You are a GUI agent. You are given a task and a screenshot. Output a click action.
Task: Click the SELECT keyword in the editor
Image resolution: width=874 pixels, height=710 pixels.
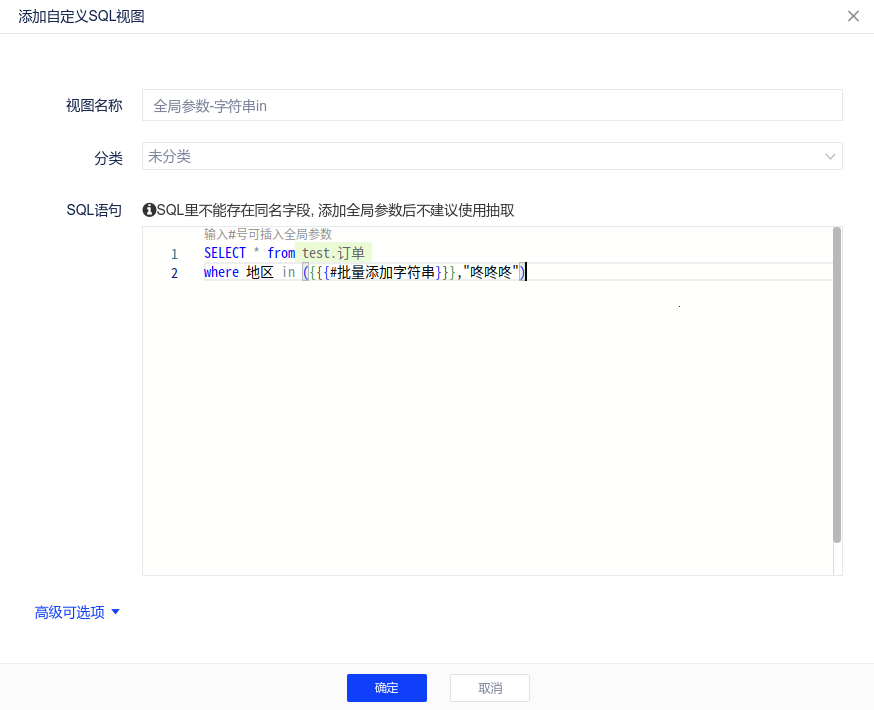tap(224, 253)
